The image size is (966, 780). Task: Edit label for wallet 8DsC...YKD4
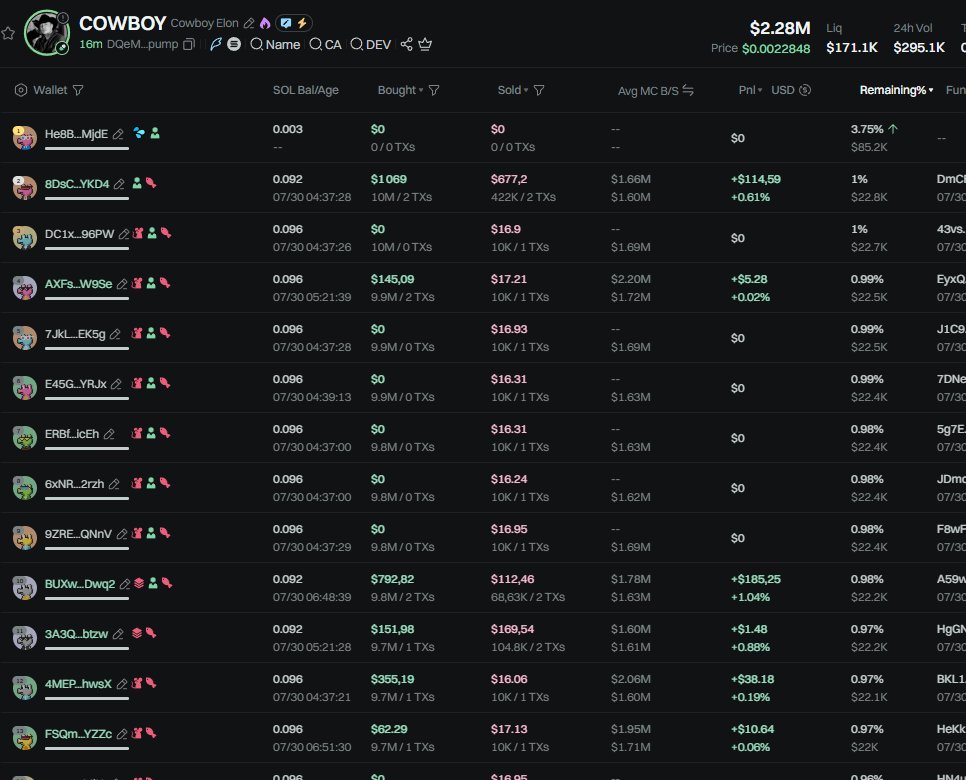coord(120,184)
